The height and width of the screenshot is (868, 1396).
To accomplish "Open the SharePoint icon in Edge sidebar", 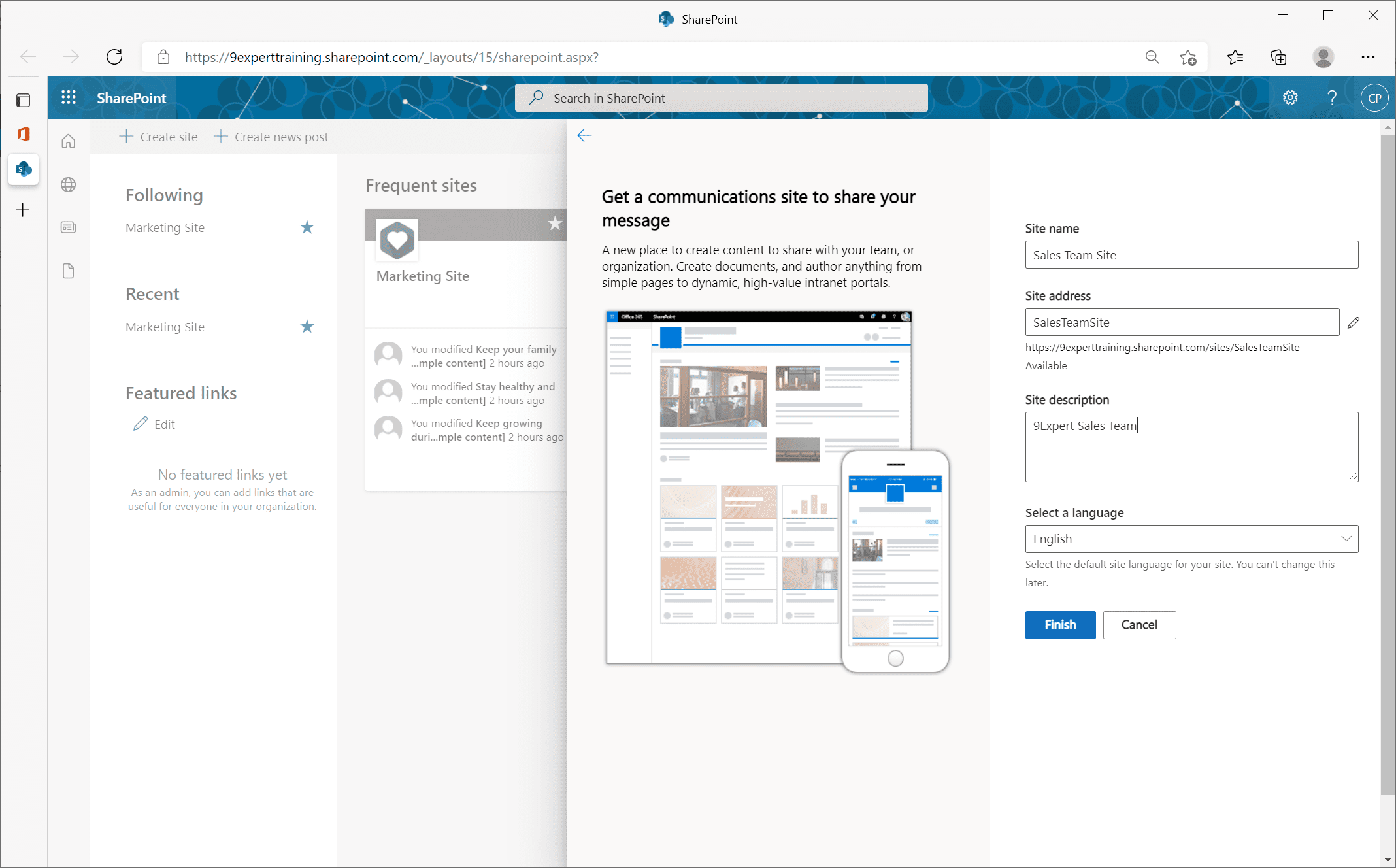I will [24, 170].
